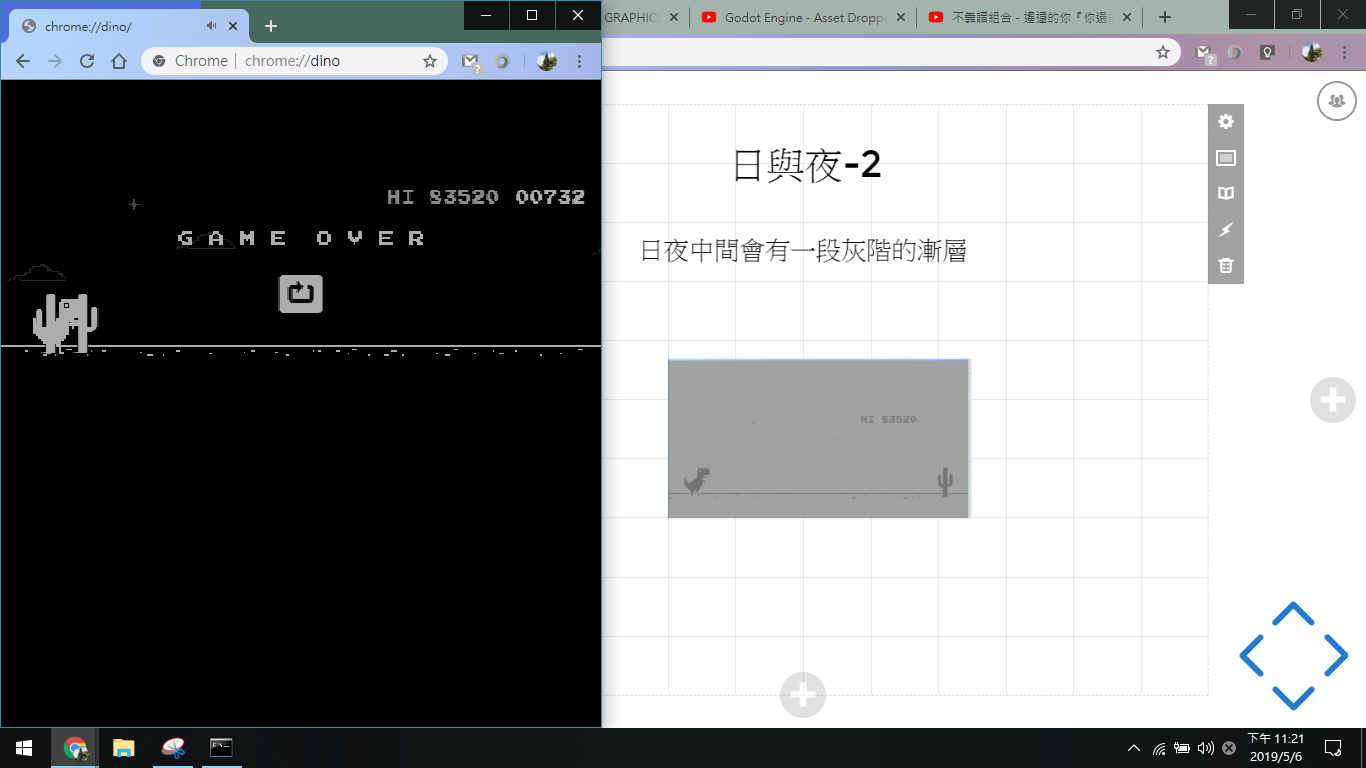1366x768 pixels.
Task: Show hidden system tray icons
Action: (x=1134, y=748)
